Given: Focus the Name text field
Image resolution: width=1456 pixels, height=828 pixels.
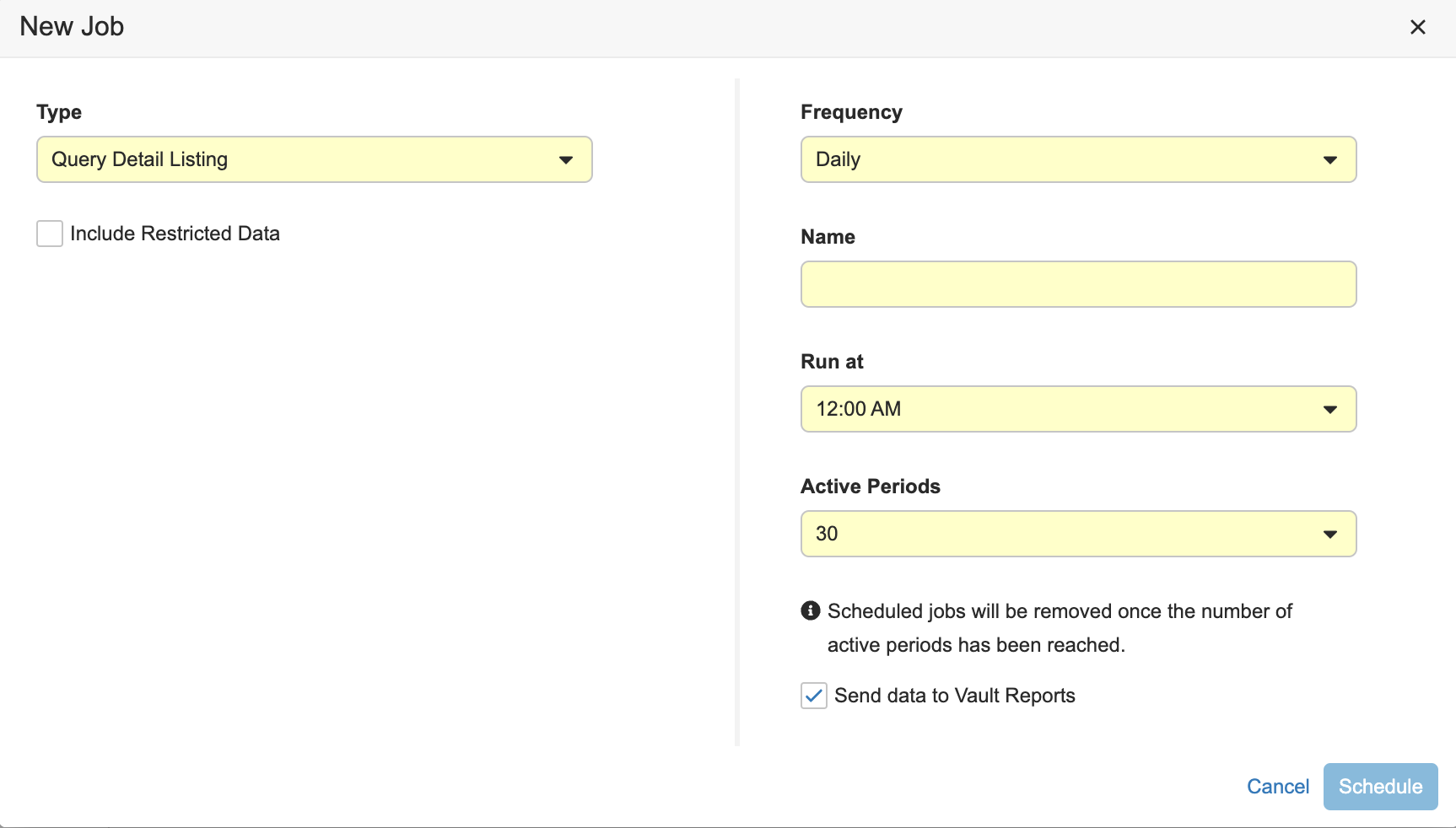Looking at the screenshot, I should (x=1078, y=284).
